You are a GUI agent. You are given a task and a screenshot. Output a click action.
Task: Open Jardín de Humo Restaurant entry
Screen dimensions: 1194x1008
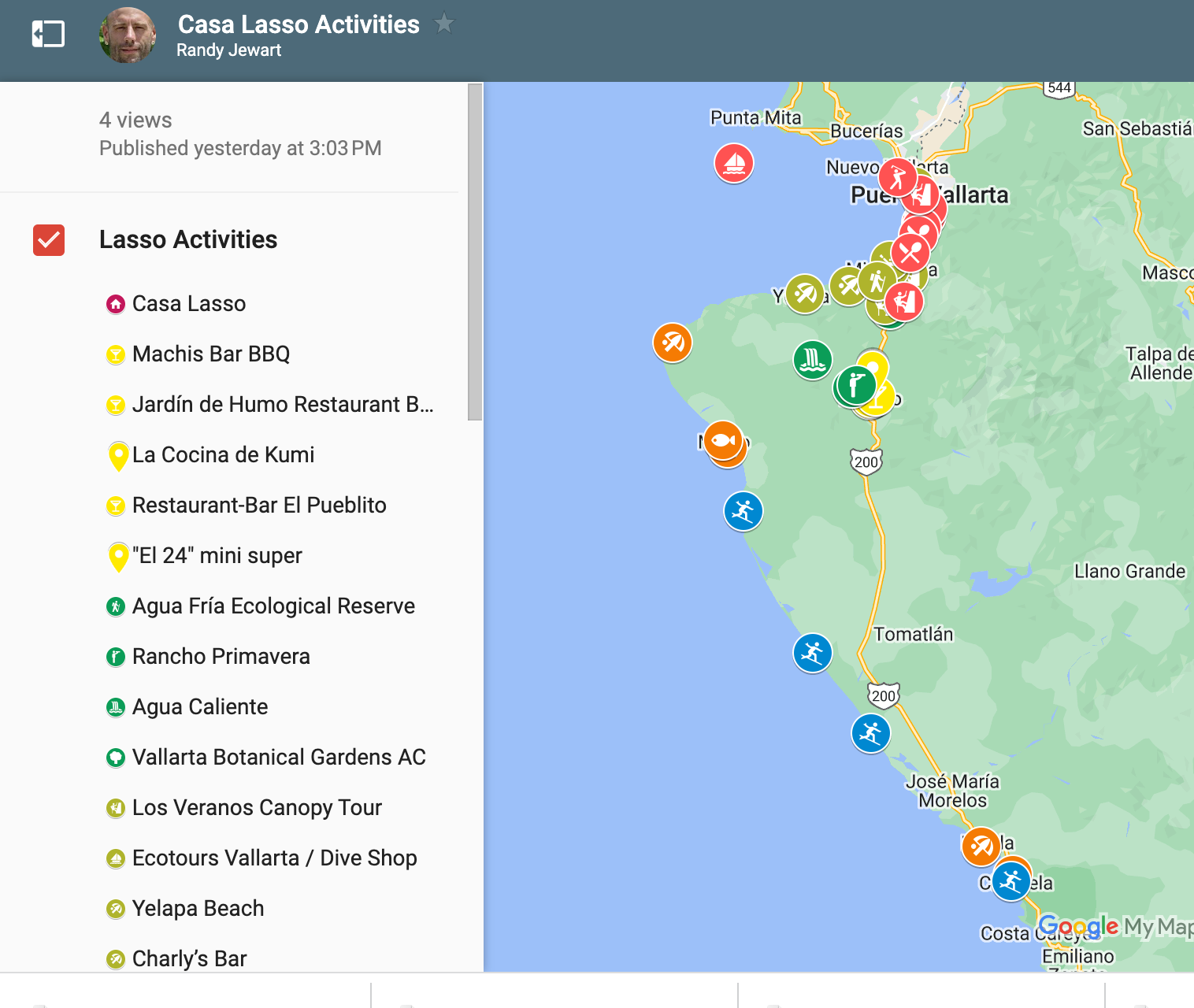pos(283,404)
